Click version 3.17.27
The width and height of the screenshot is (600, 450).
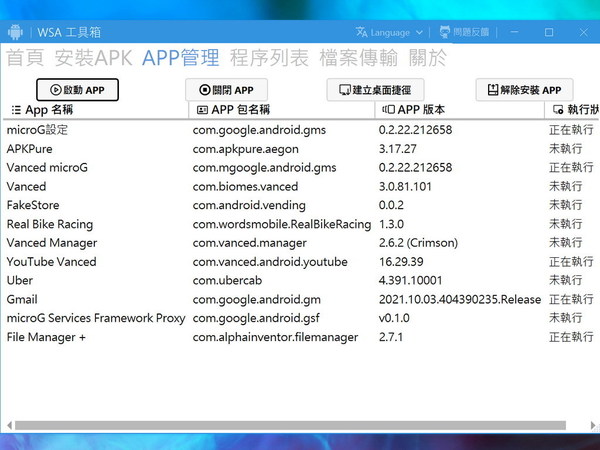tap(398, 149)
